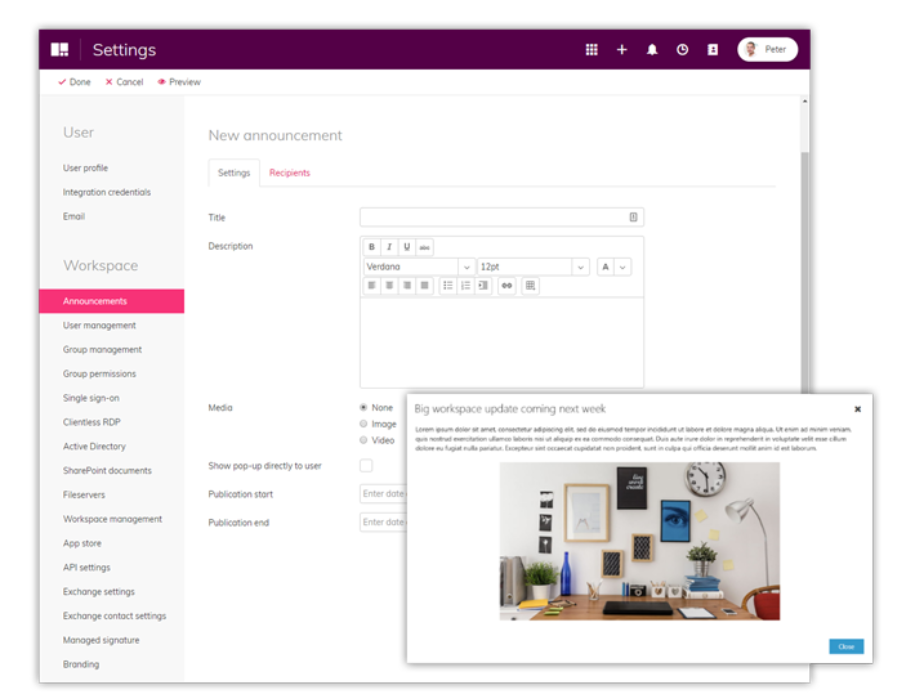
Task: Toggle italic formatting
Action: coord(389,247)
